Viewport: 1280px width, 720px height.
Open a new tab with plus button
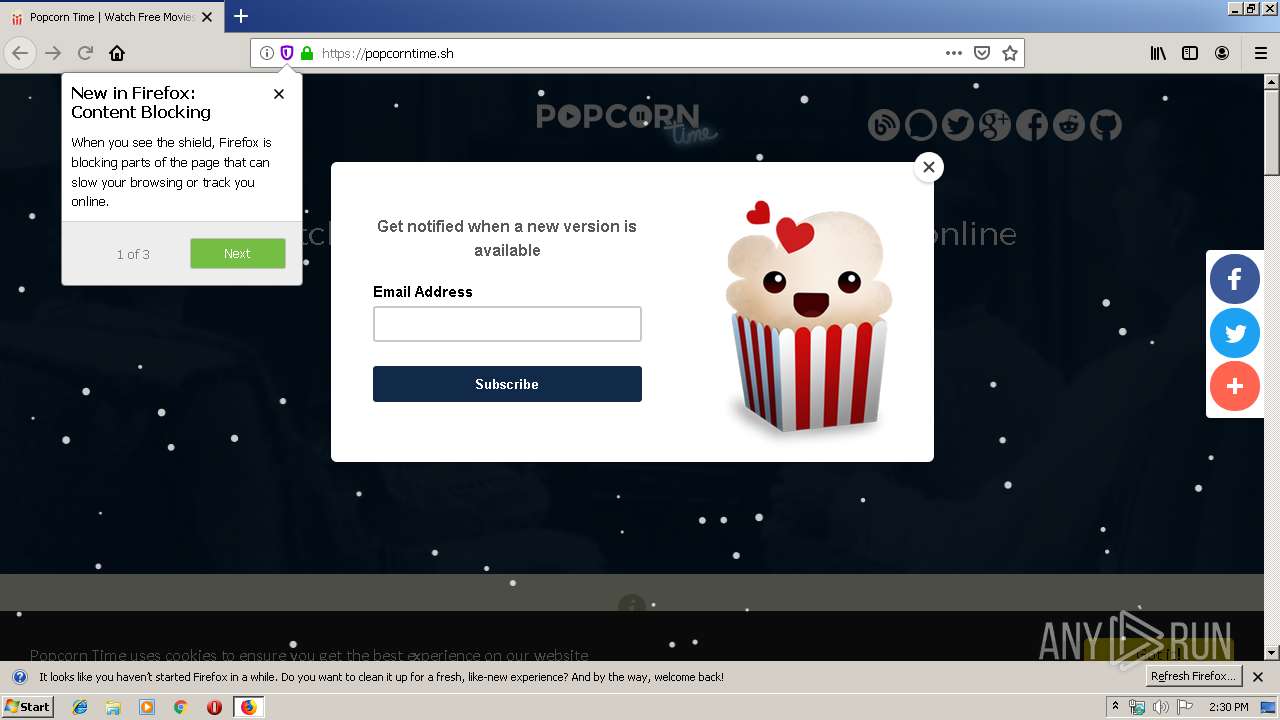(x=241, y=16)
